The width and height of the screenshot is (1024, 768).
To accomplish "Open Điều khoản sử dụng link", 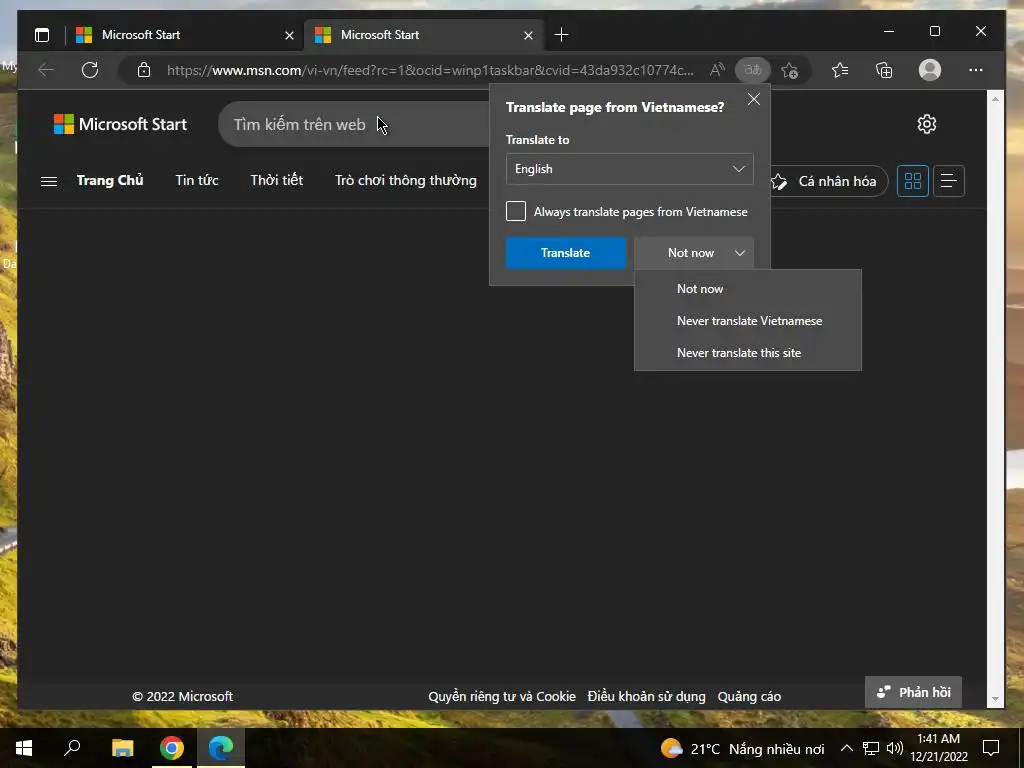I will click(x=647, y=697).
